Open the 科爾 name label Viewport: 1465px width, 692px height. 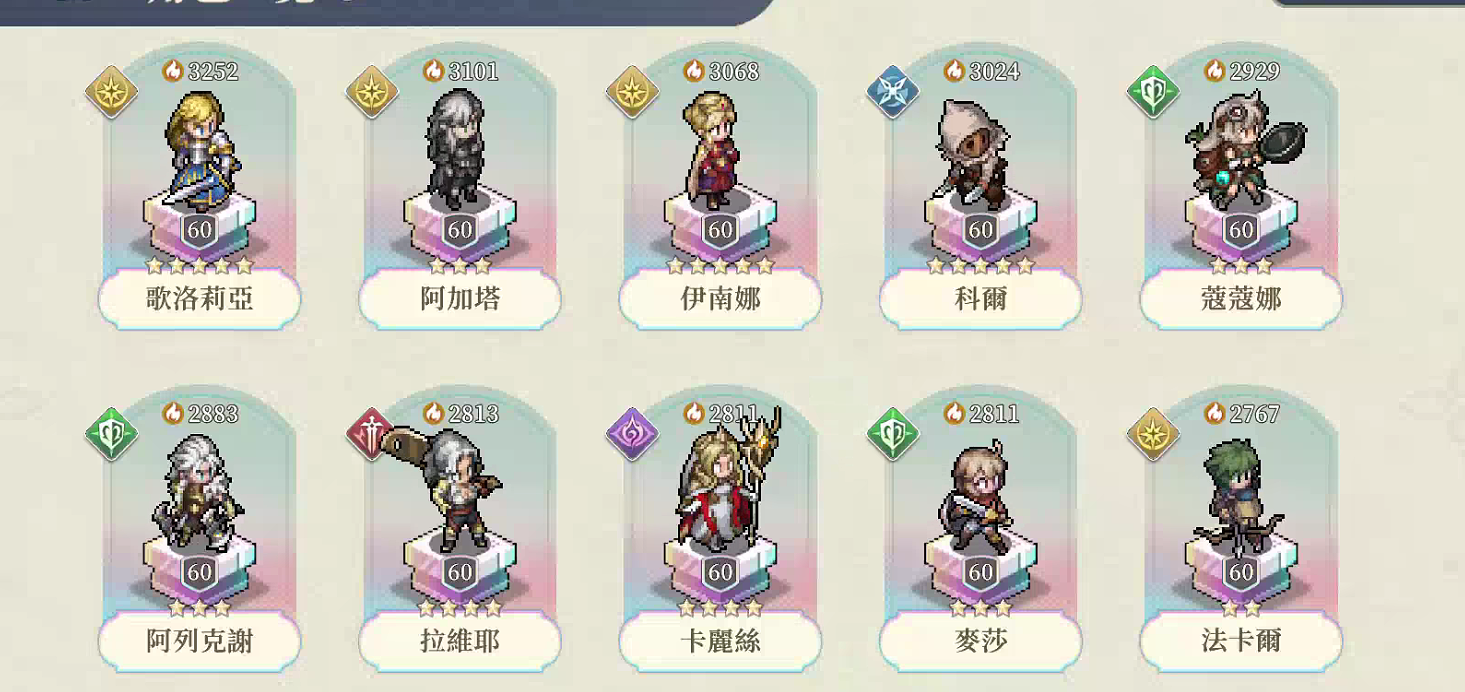pos(980,298)
